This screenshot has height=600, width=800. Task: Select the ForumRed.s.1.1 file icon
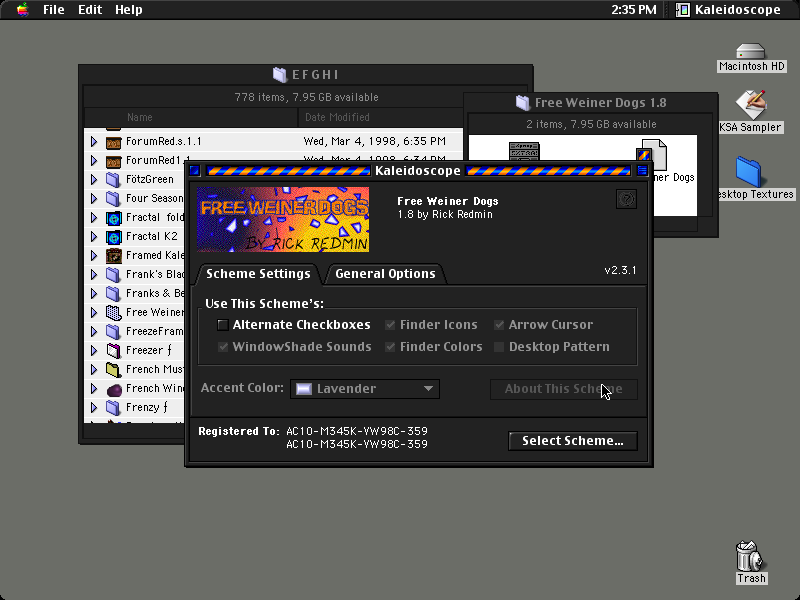click(113, 142)
